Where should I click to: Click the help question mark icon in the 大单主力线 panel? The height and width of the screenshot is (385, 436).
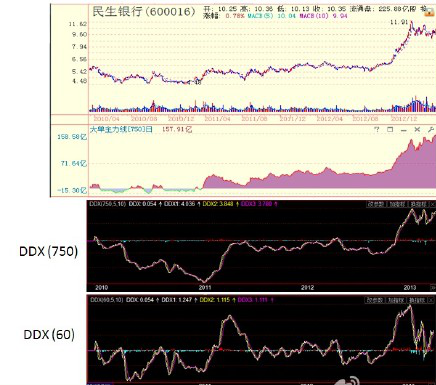377,129
